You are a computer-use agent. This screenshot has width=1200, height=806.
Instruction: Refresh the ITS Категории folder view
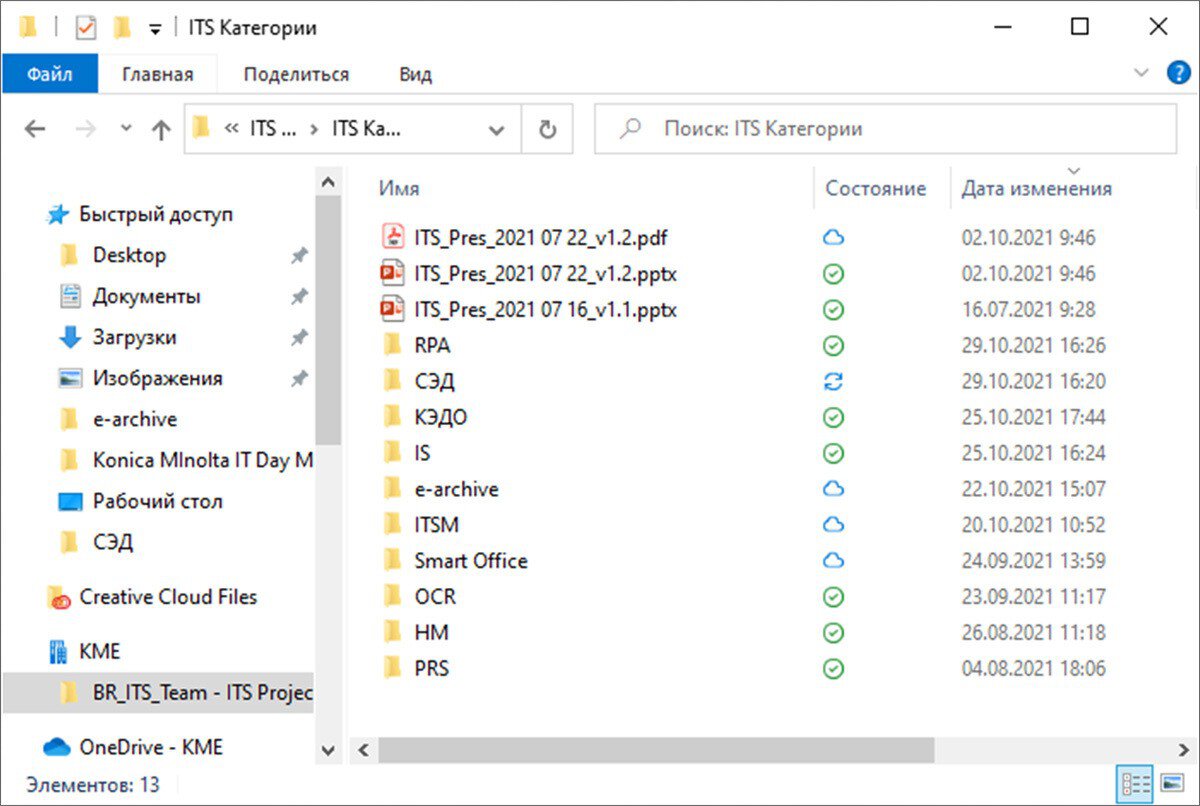tap(547, 129)
